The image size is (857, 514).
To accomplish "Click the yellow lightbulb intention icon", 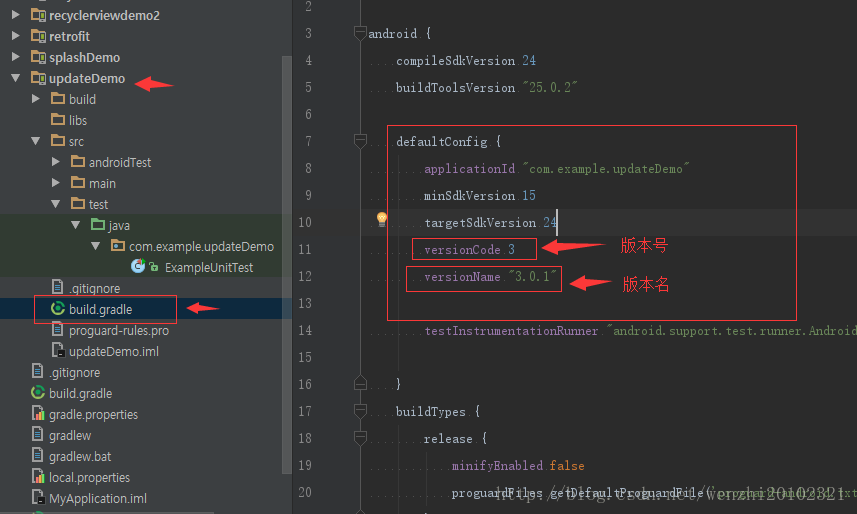I will point(382,220).
